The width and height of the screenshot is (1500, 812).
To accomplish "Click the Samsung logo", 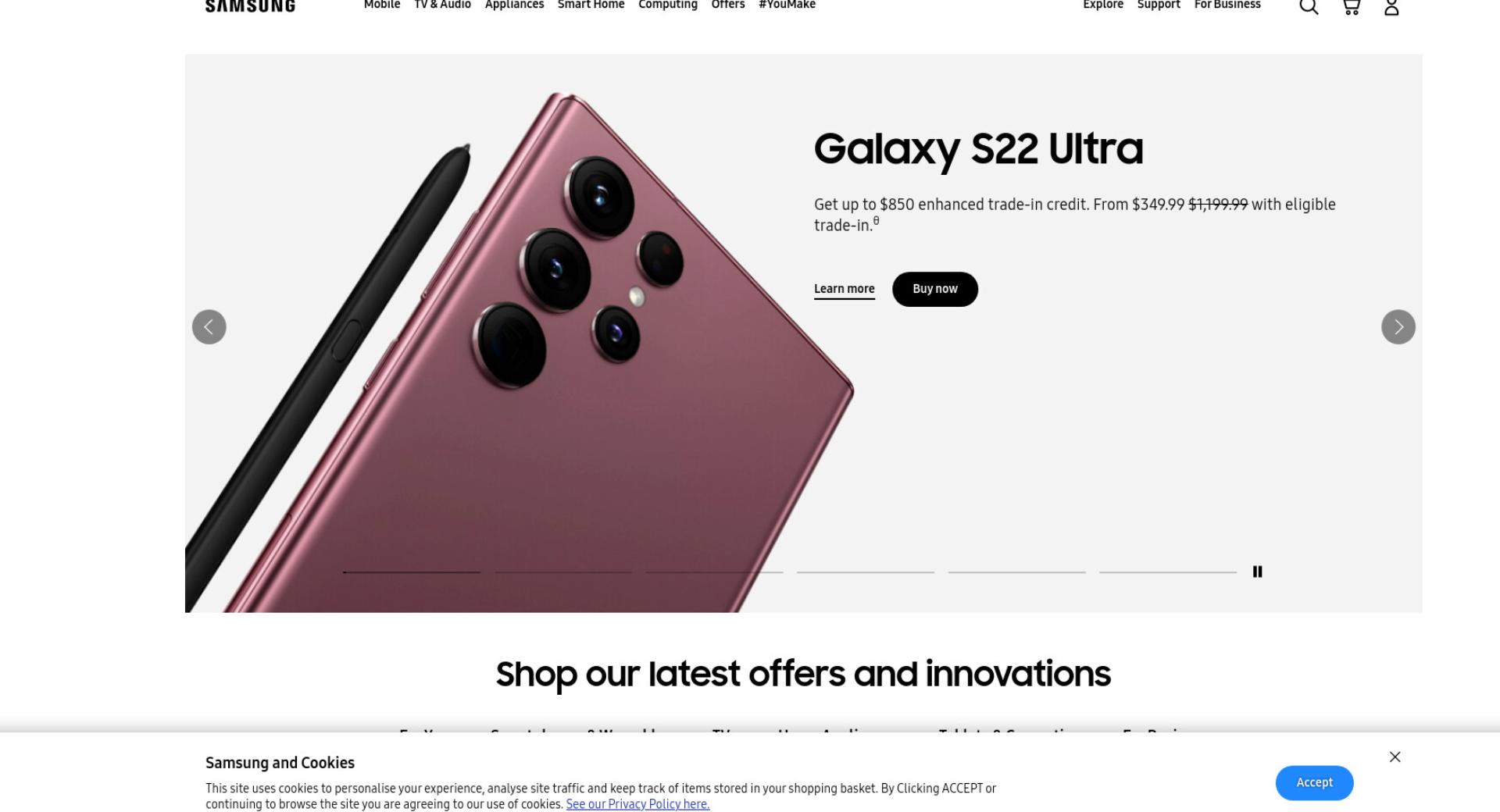I will click(x=250, y=5).
